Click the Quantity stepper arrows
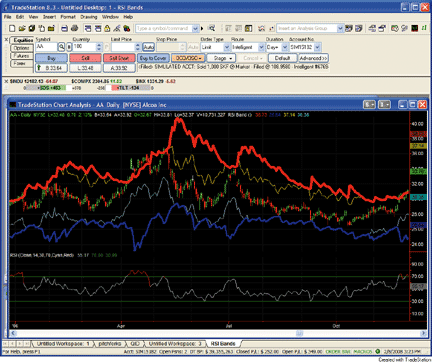This screenshot has height=362, width=432. 99,47
